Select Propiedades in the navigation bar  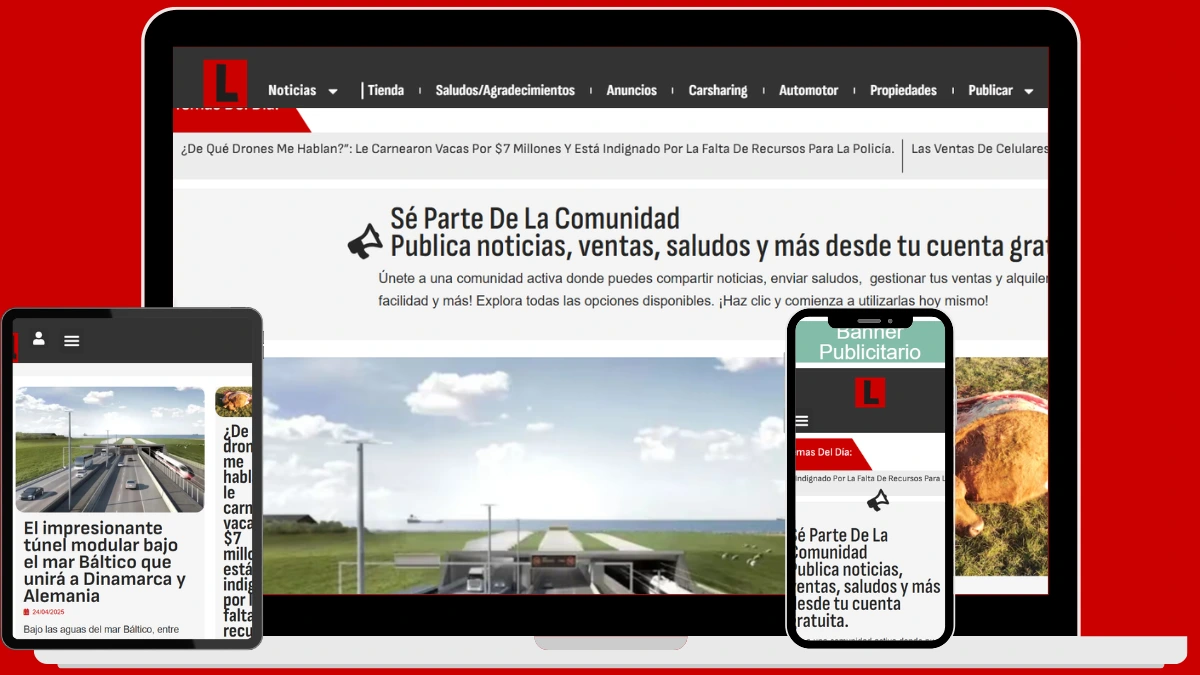(903, 89)
